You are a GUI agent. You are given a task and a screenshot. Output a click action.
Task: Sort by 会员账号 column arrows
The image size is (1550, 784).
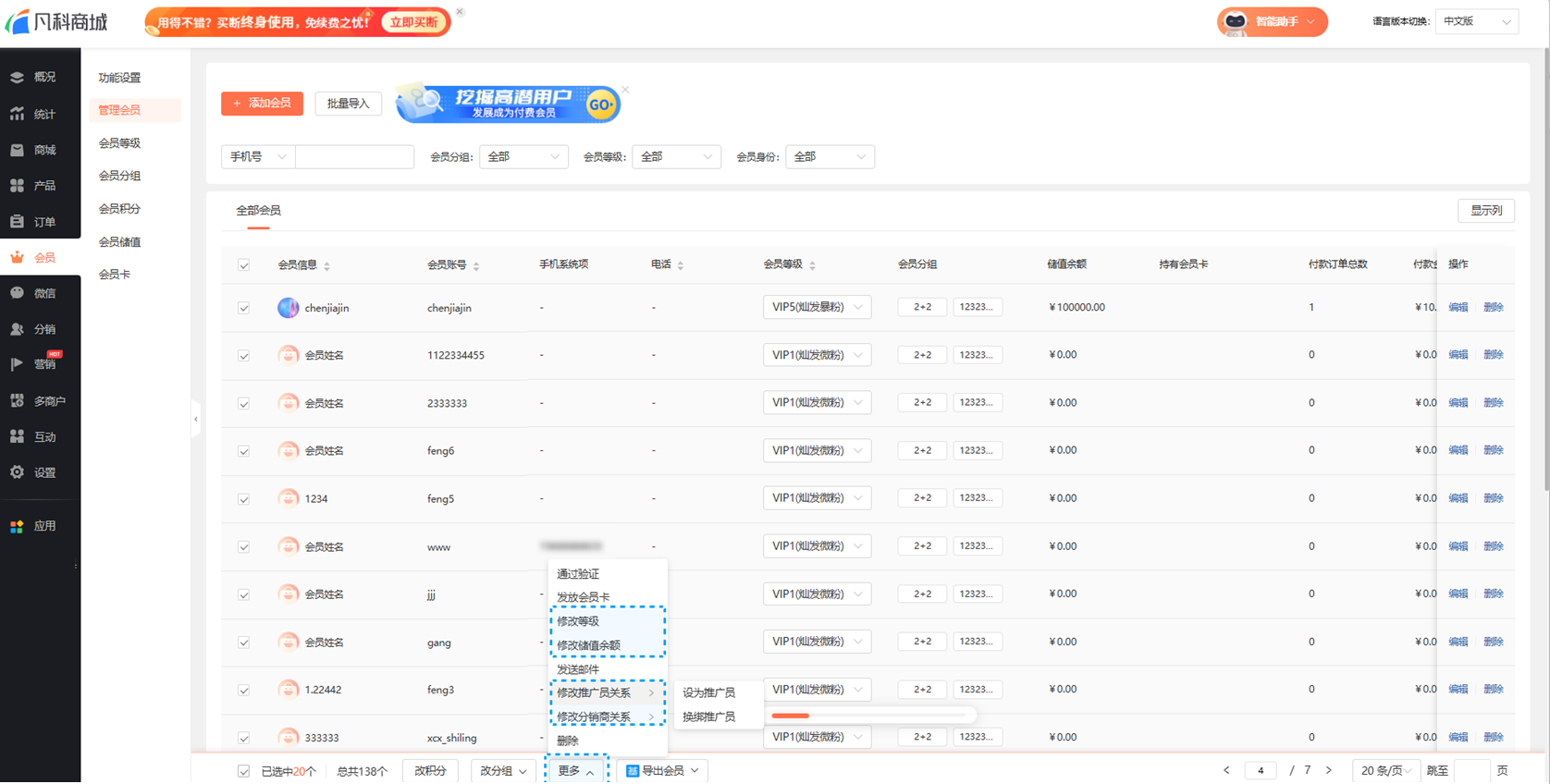(x=476, y=266)
